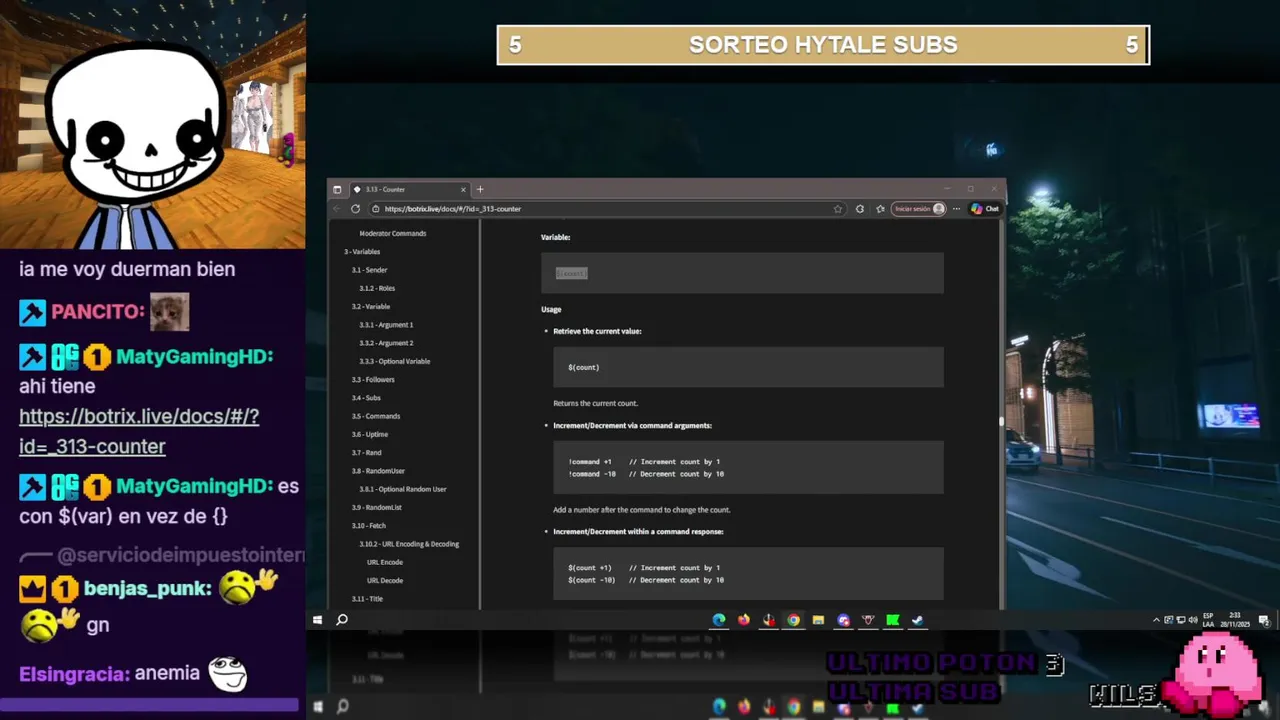This screenshot has width=1280, height=720.
Task: Open the Windows Start menu
Action: pos(318,620)
